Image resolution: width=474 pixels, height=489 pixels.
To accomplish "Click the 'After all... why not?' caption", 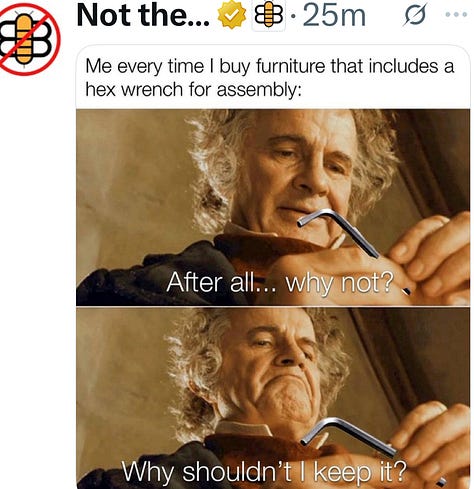I will (281, 283).
